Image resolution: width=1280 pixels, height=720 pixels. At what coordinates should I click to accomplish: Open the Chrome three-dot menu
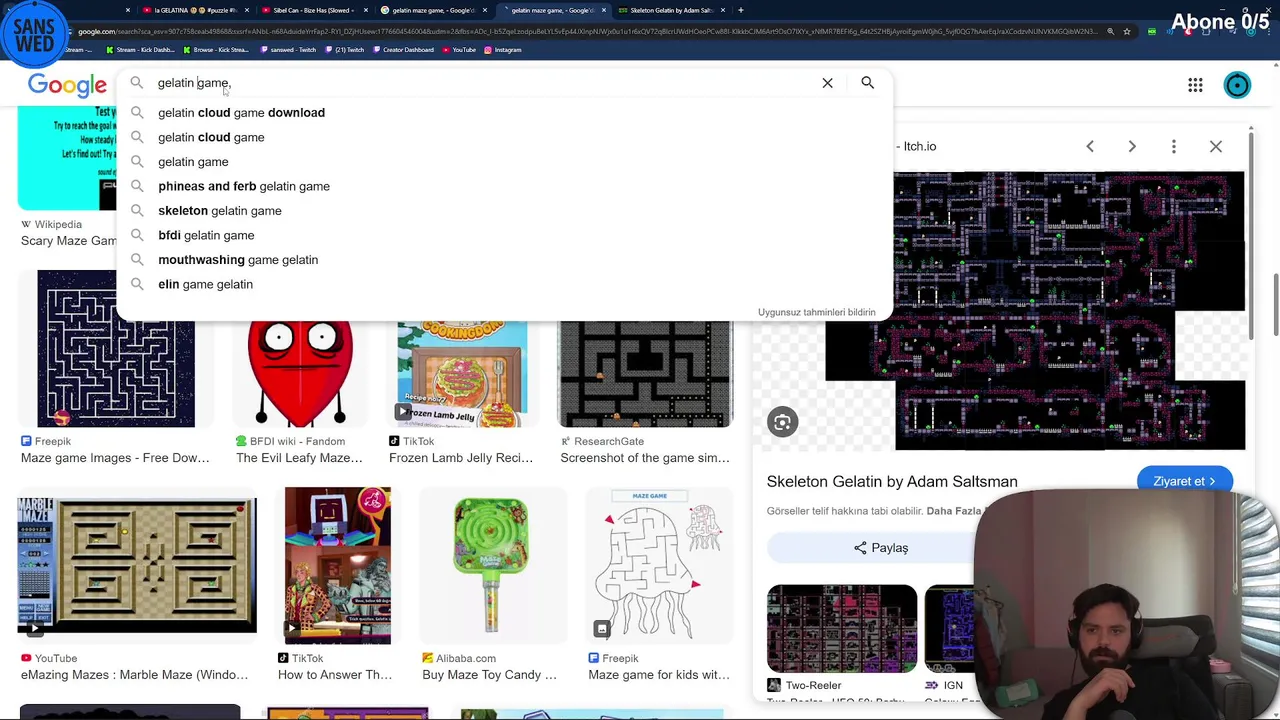coord(1268,31)
